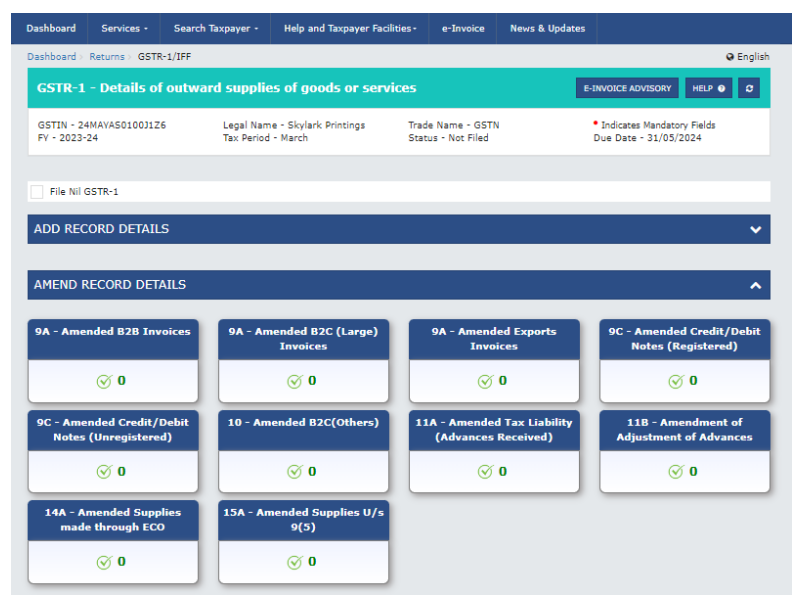
Task: Click checkmark icon in 9C Credit/Debit Notes (Registered) tile
Action: (676, 381)
